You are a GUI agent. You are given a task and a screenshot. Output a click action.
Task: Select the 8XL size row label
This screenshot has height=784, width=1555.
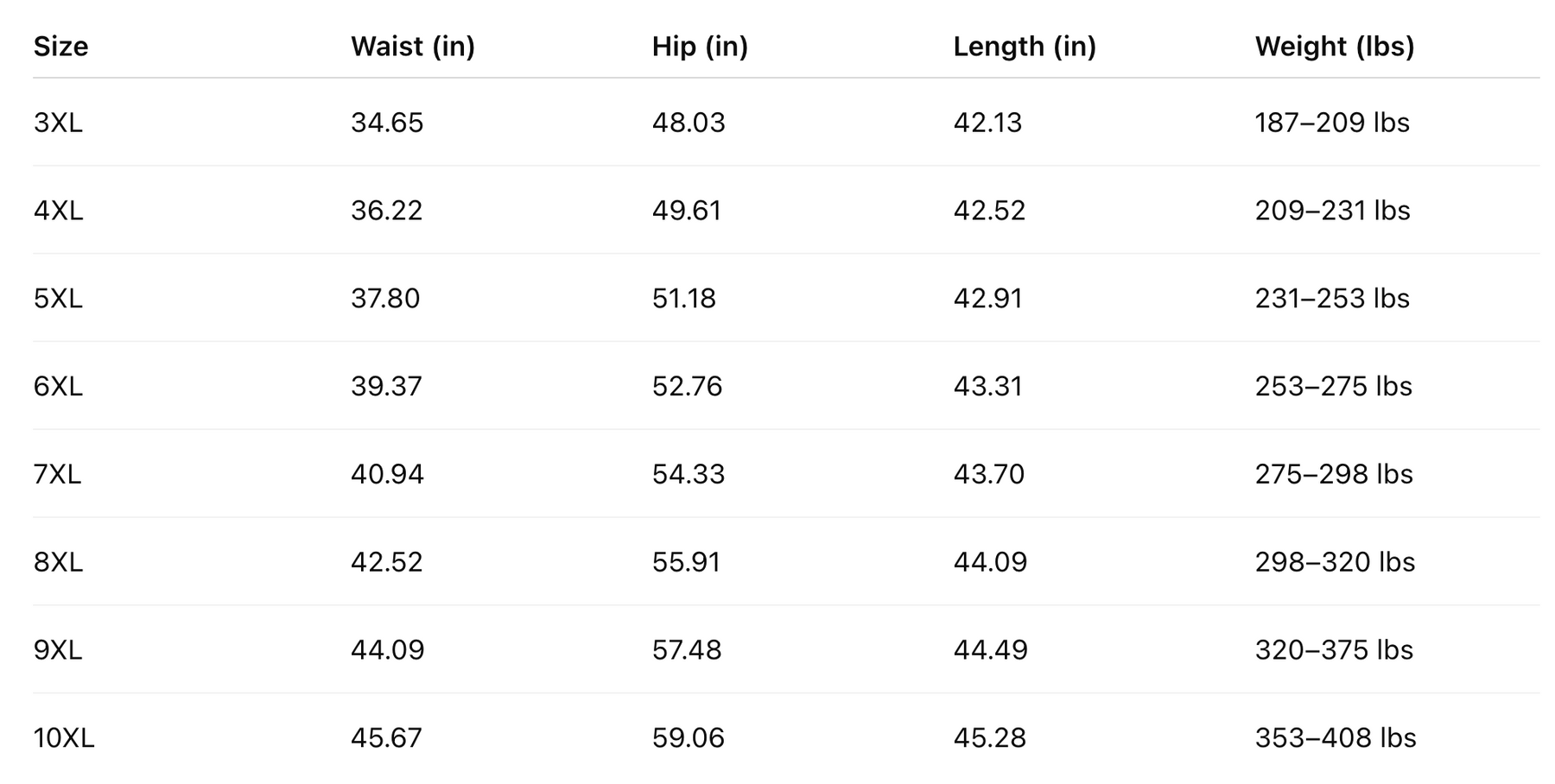click(58, 562)
